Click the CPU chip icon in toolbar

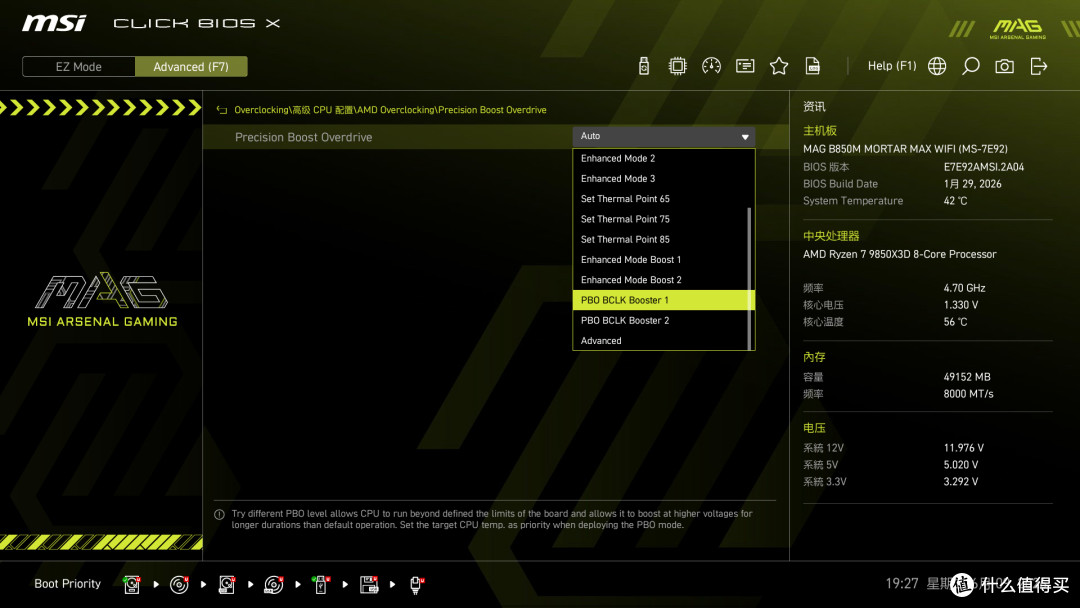[678, 66]
